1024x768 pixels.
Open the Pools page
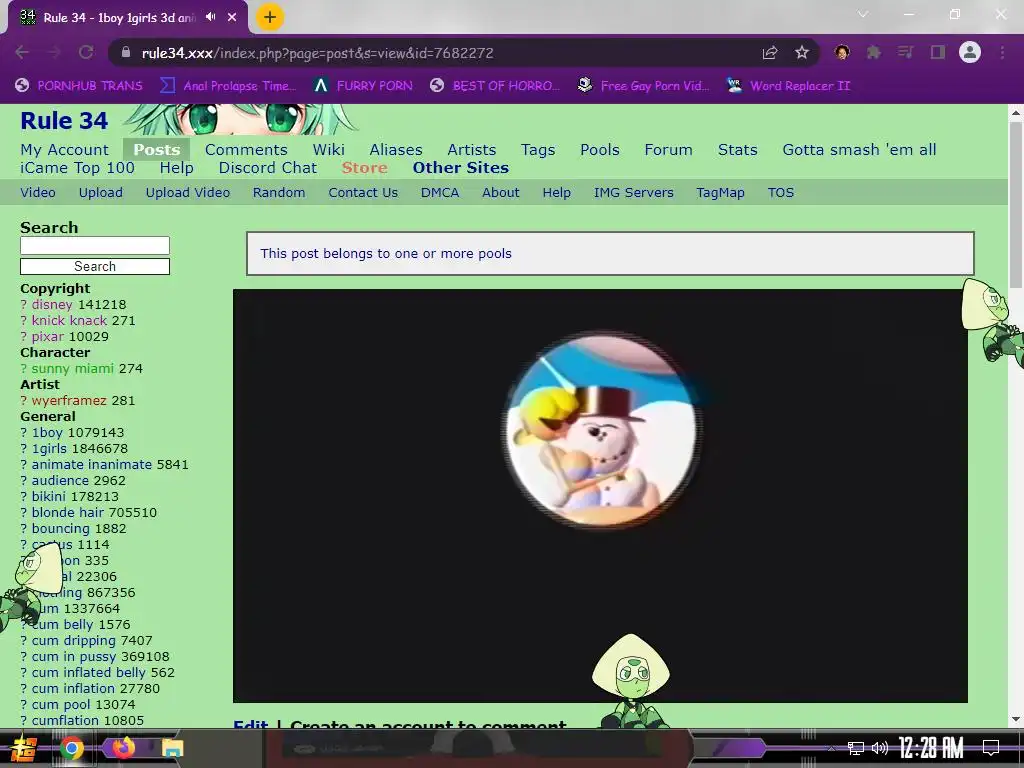coord(600,150)
